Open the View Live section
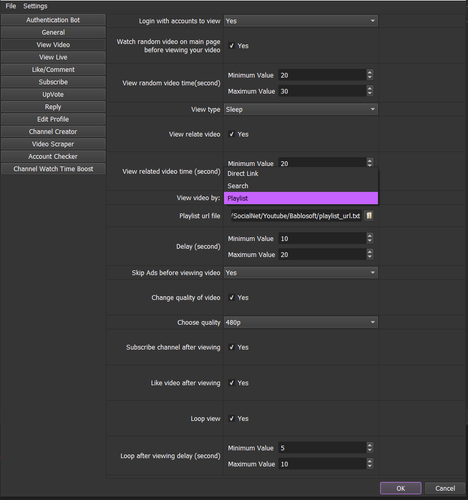 pos(53,57)
